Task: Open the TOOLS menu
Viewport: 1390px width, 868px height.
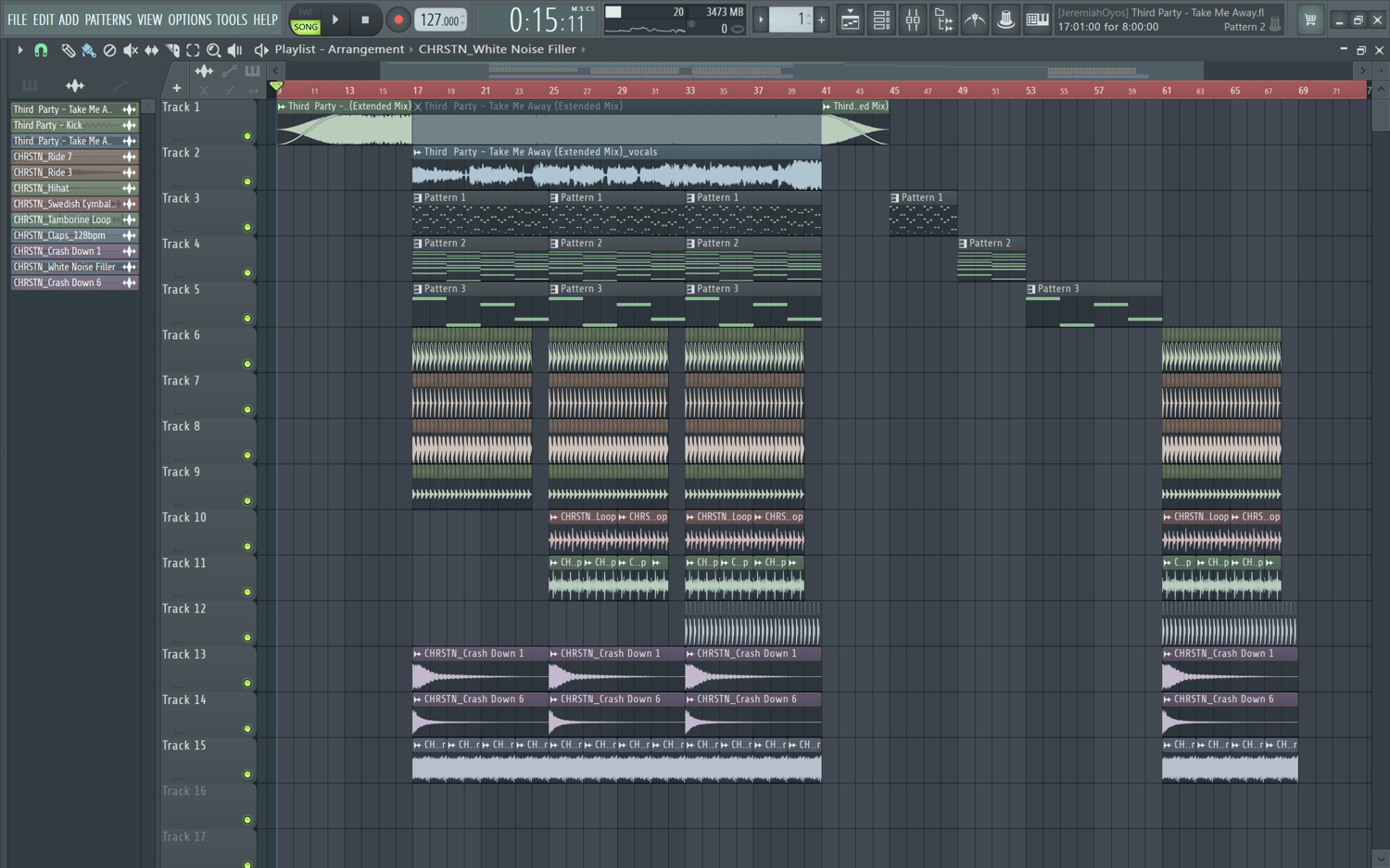Action: point(232,19)
